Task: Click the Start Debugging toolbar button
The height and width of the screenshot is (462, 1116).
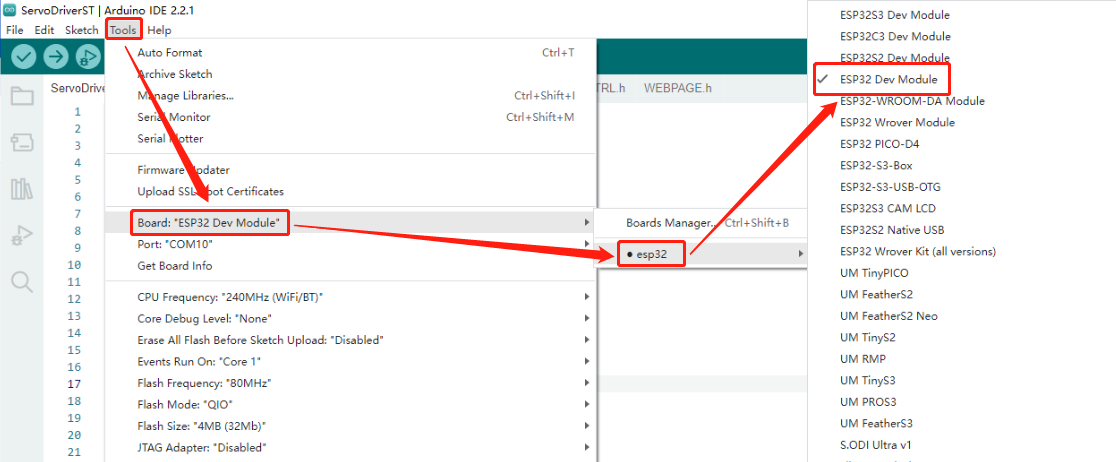Action: [88, 56]
